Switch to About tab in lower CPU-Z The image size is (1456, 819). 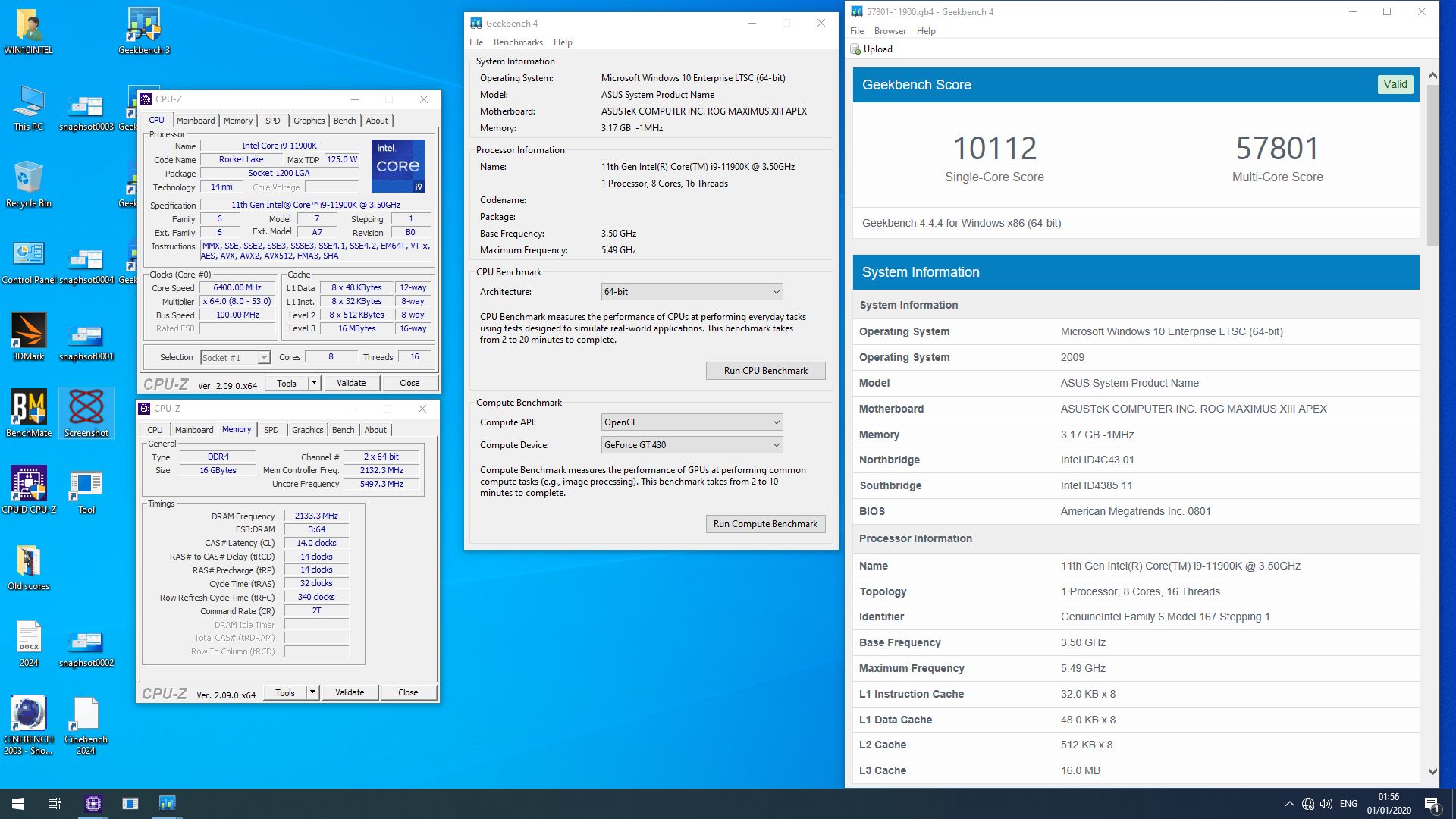(x=375, y=430)
